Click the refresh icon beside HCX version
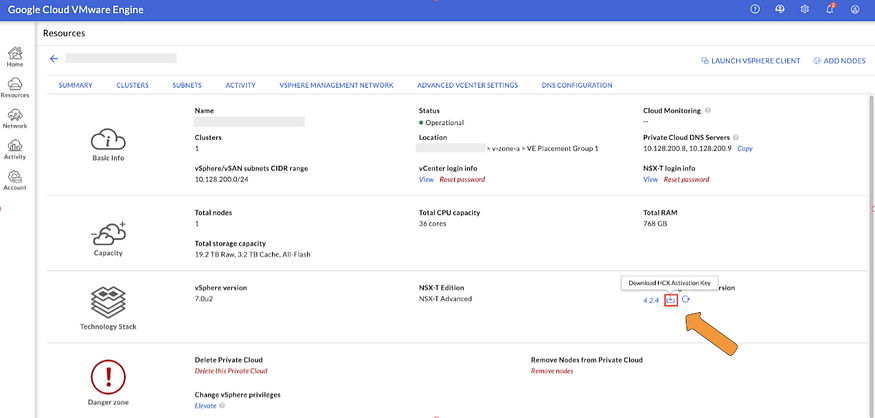875x418 pixels. [686, 300]
